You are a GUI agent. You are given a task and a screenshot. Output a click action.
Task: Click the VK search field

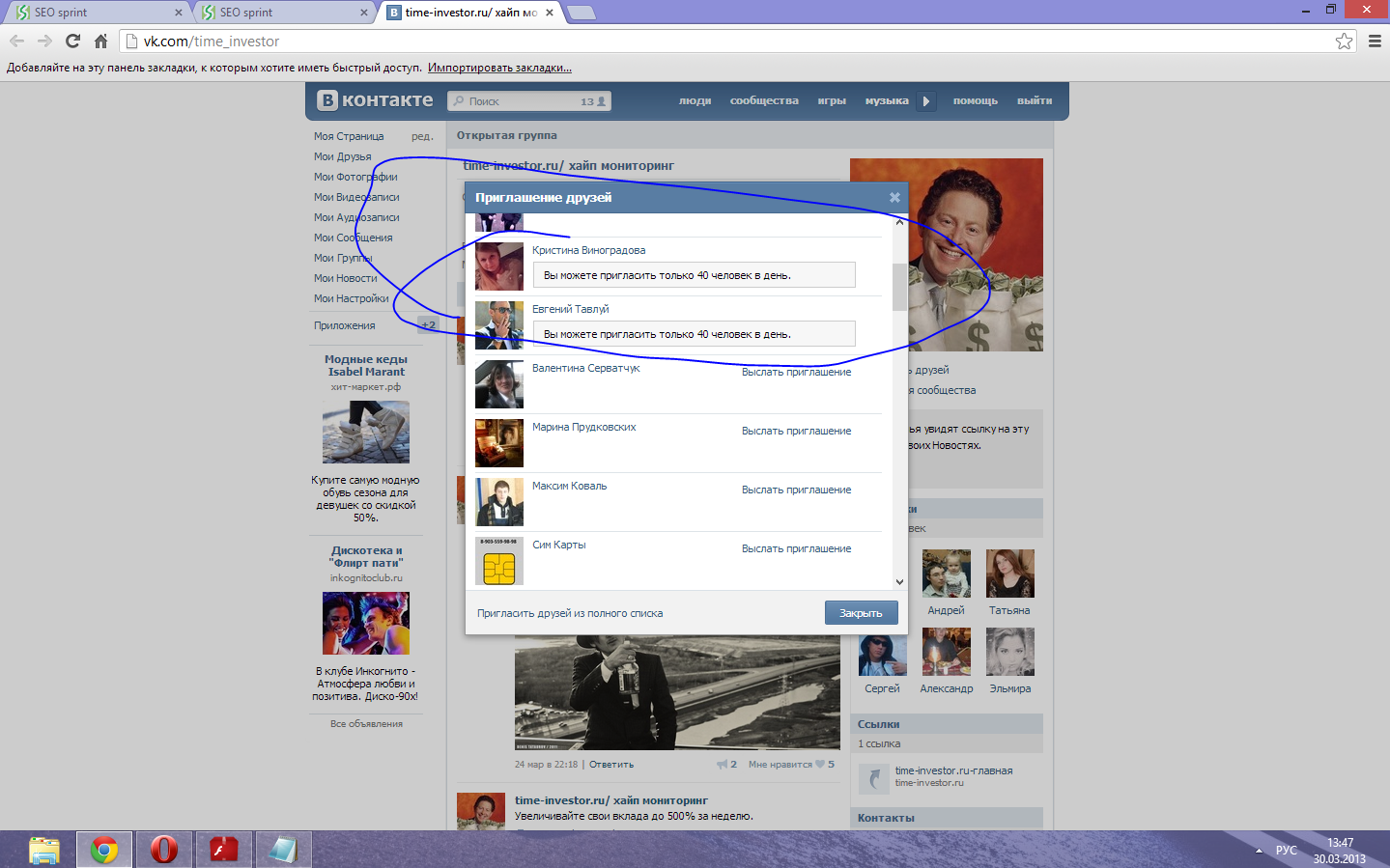(529, 101)
